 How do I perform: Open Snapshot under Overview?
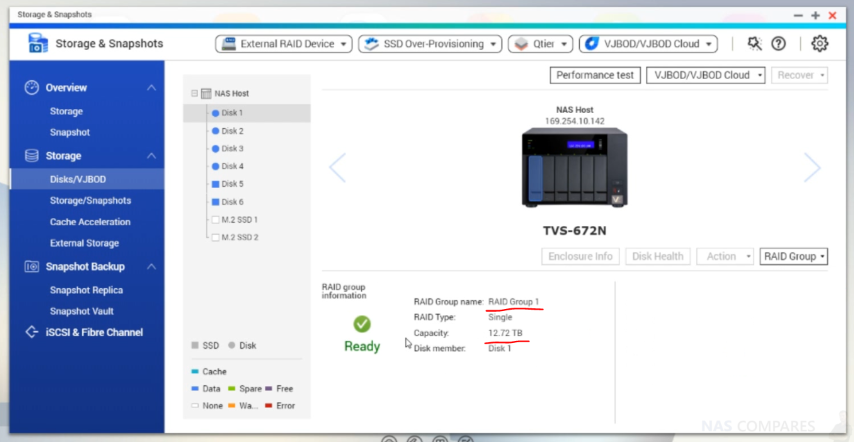click(70, 132)
